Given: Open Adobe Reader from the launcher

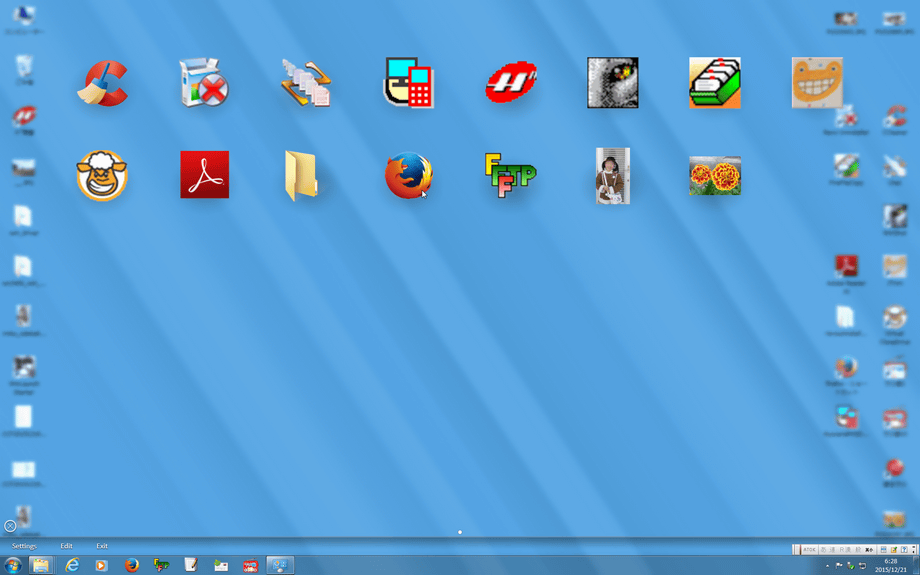Looking at the screenshot, I should click(x=204, y=175).
